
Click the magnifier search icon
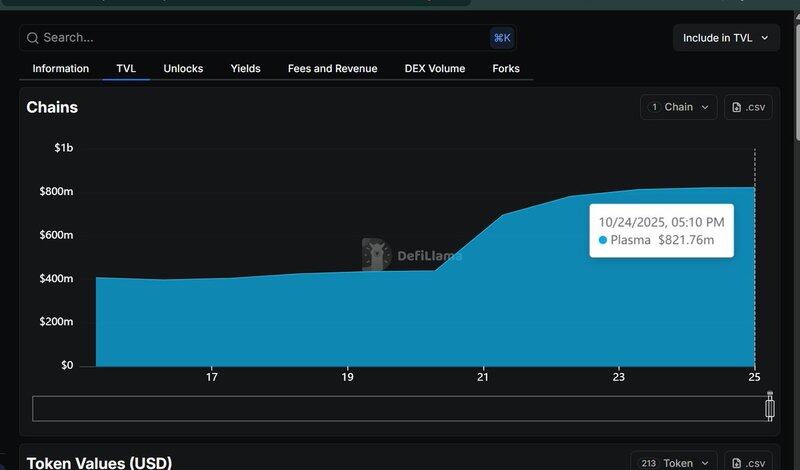[x=32, y=38]
